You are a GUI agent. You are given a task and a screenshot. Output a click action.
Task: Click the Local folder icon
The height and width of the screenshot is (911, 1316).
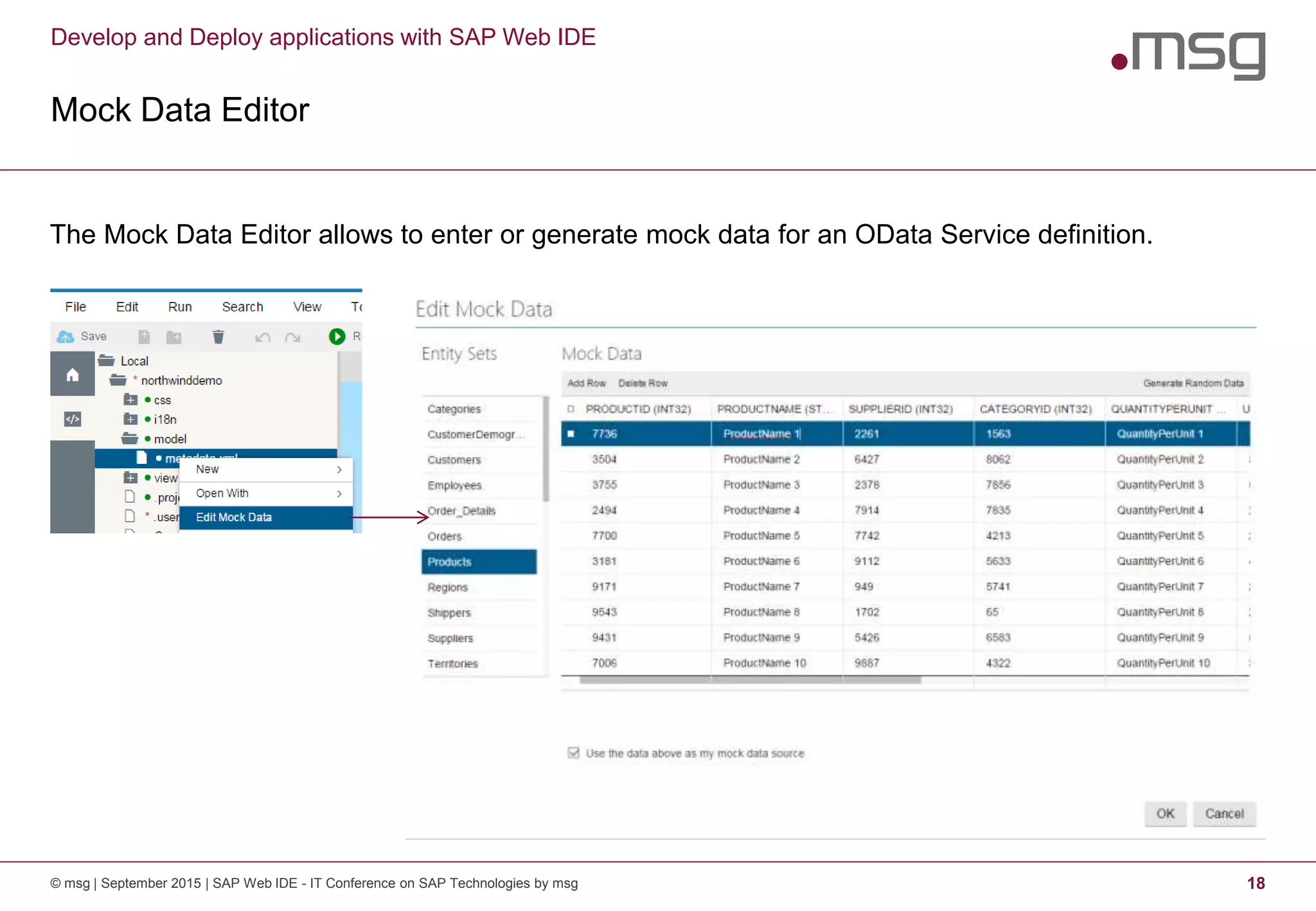[107, 360]
